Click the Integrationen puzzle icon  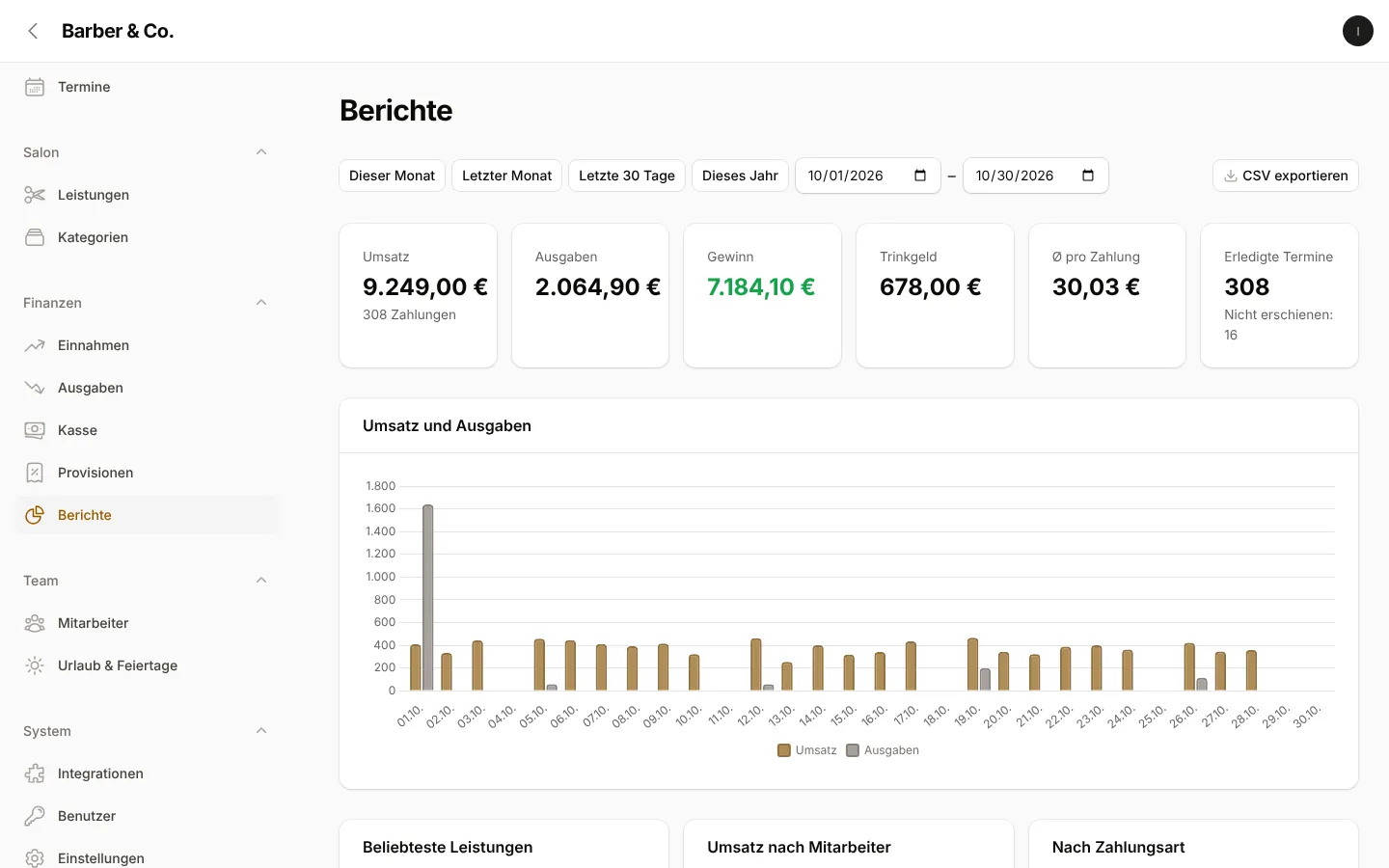35,773
